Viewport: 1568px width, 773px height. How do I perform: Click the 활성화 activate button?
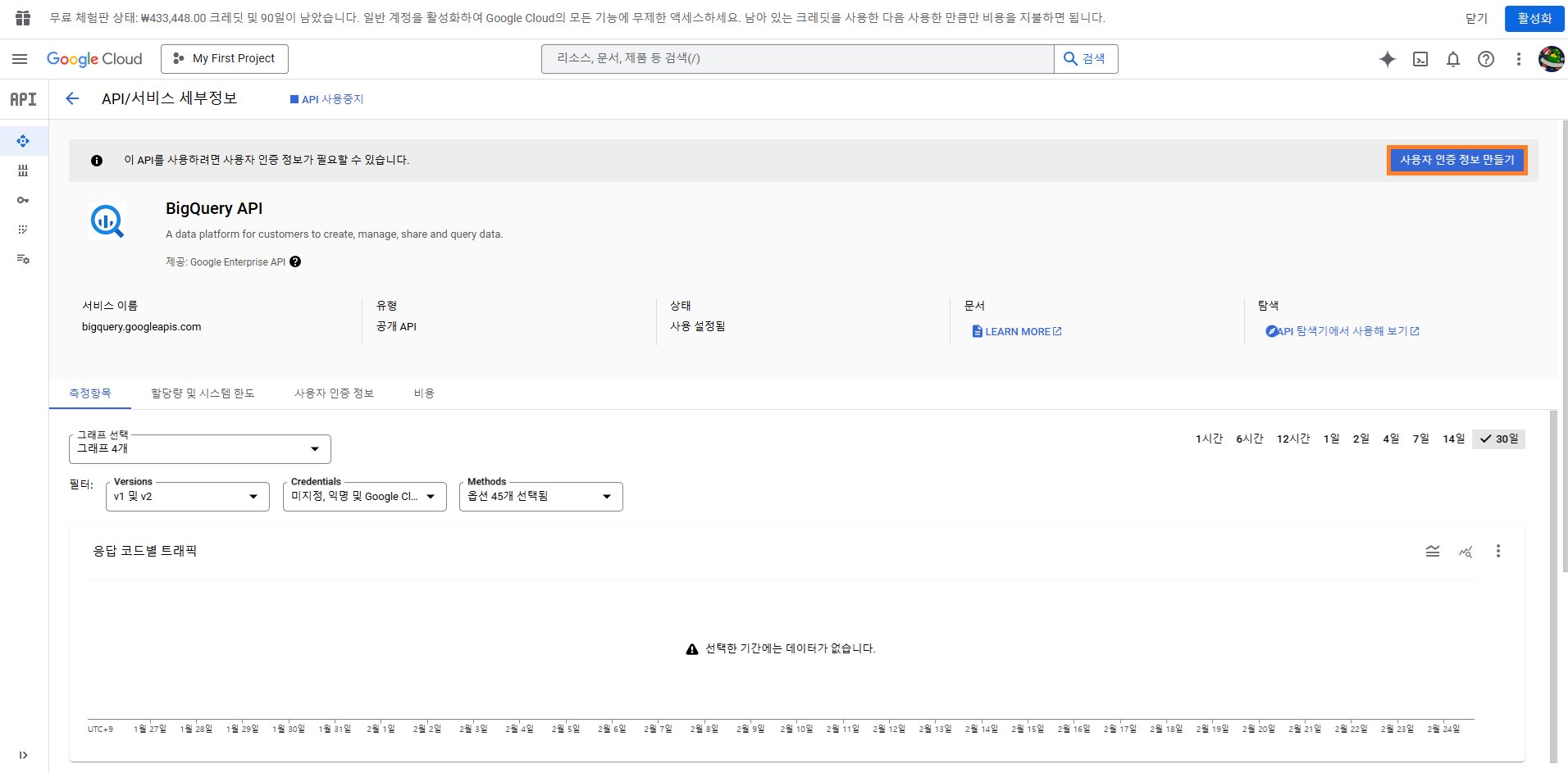[1534, 18]
